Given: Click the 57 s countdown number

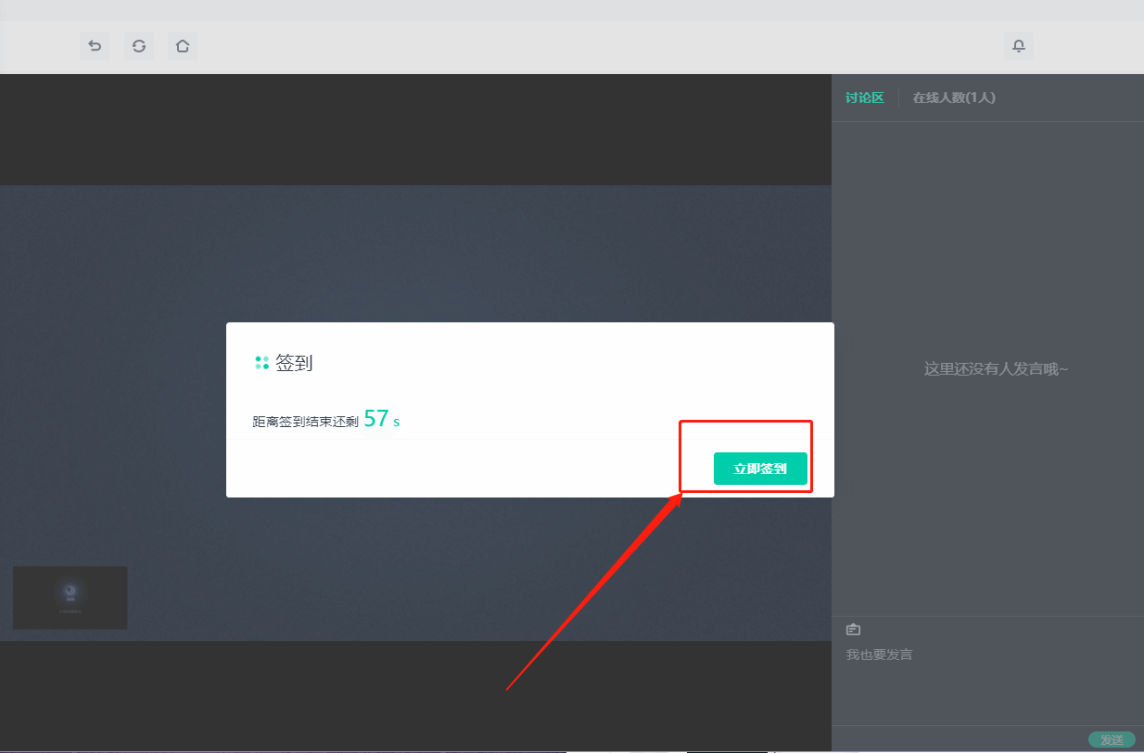Looking at the screenshot, I should pyautogui.click(x=377, y=419).
